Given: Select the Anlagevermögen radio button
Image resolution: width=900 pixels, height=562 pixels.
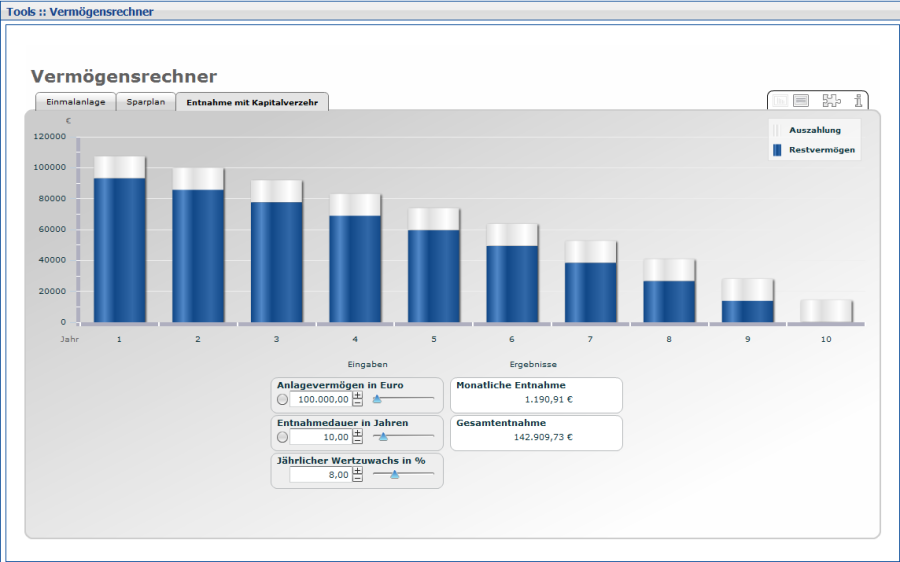Looking at the screenshot, I should (282, 399).
